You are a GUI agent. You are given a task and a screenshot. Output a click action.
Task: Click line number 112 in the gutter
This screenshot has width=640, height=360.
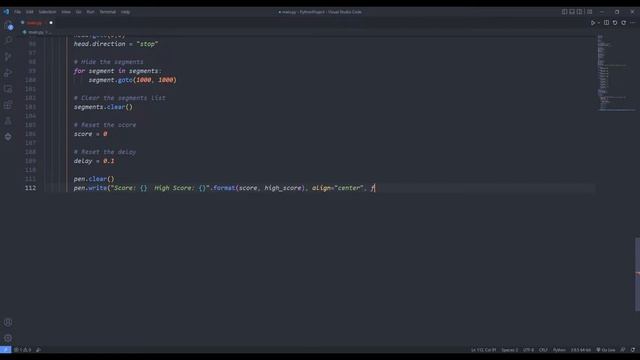(31, 188)
